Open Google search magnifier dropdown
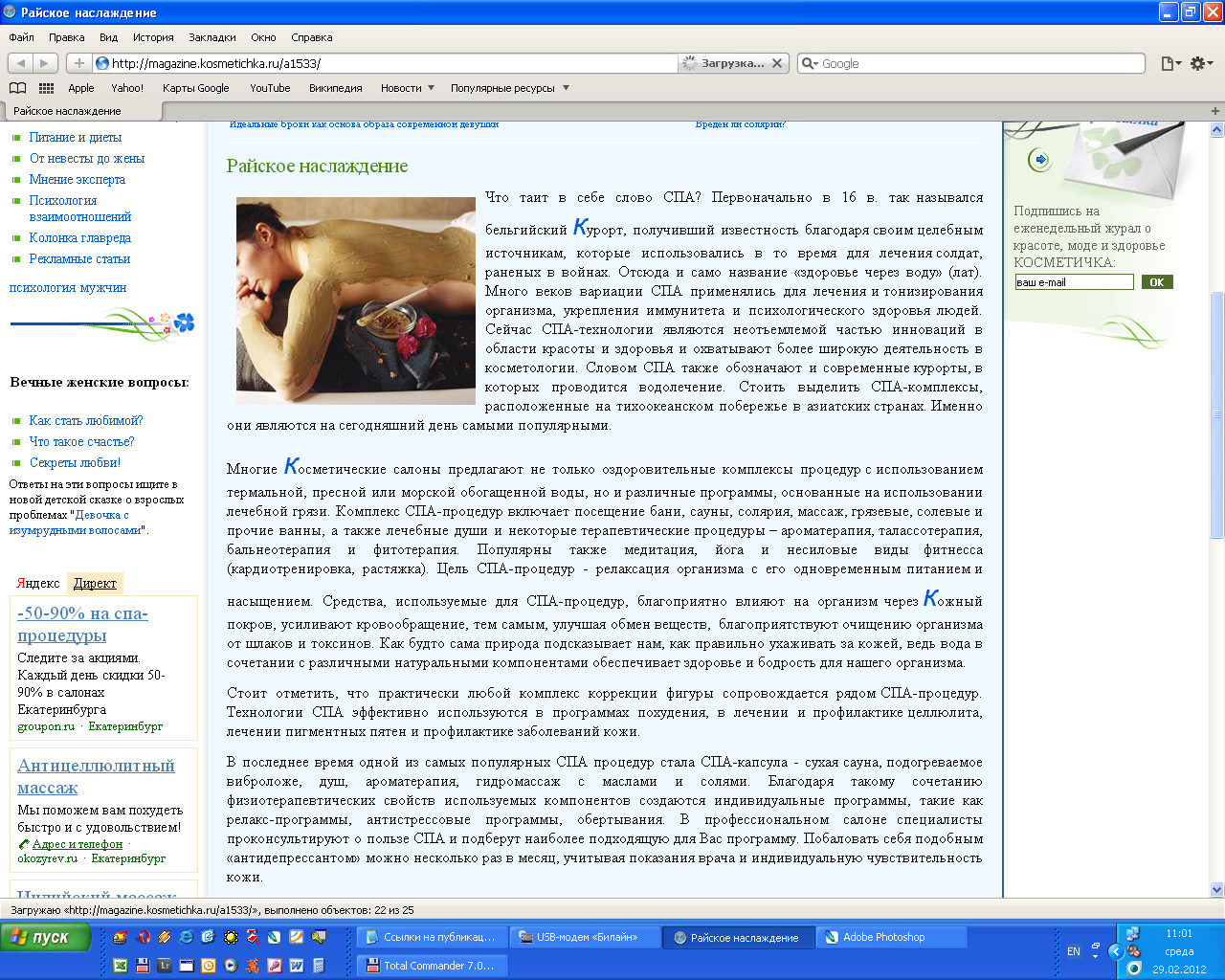 pyautogui.click(x=811, y=63)
